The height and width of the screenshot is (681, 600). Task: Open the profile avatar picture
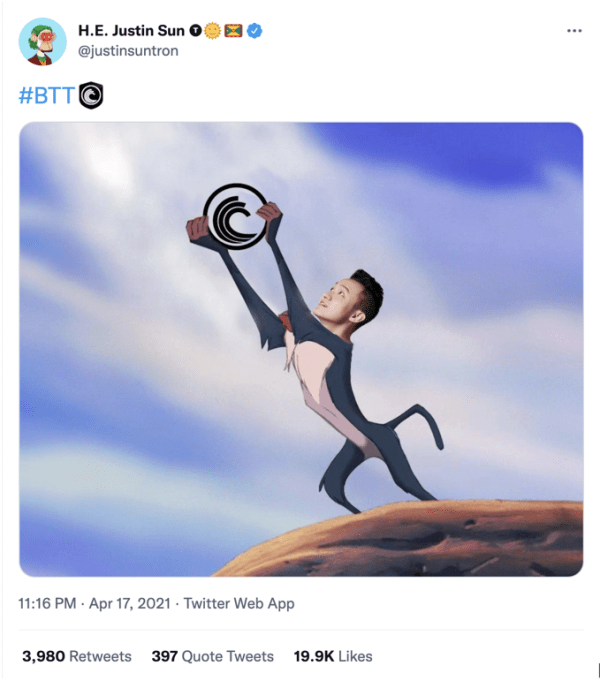pos(41,41)
